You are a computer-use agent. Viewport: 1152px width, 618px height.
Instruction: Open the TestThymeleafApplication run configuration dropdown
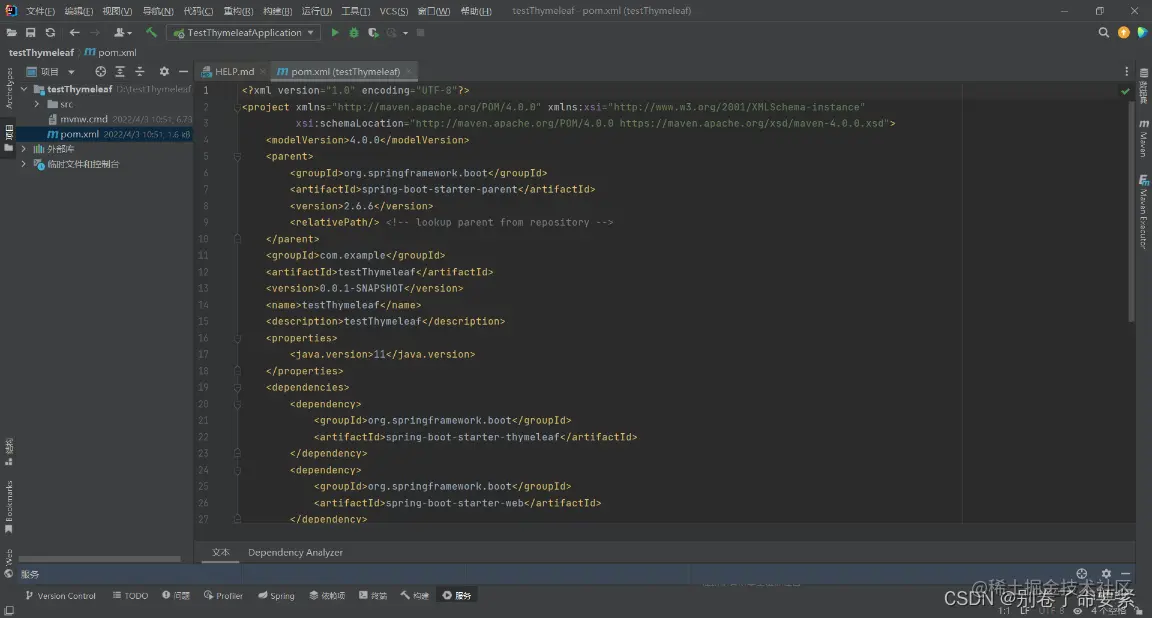[243, 32]
